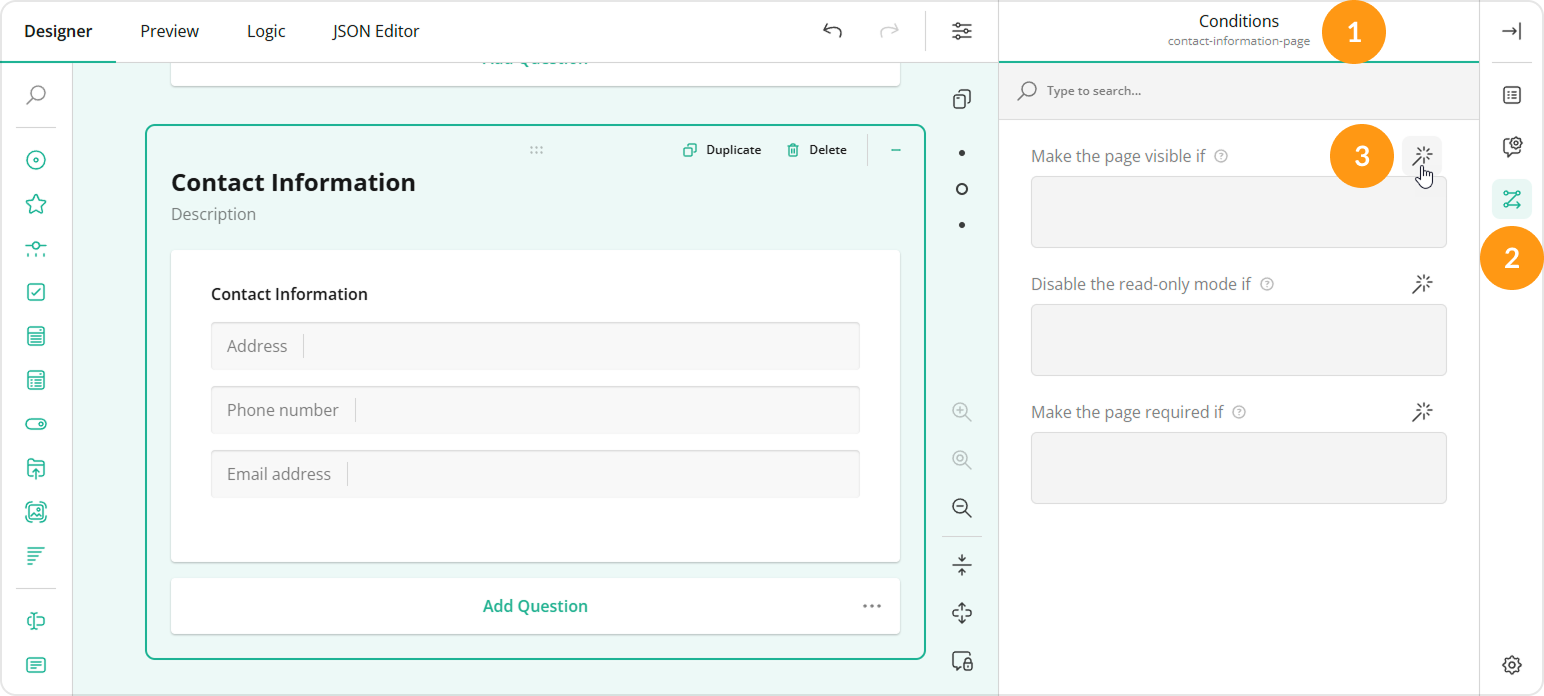Collapse the Contact Information page panel

click(x=895, y=149)
